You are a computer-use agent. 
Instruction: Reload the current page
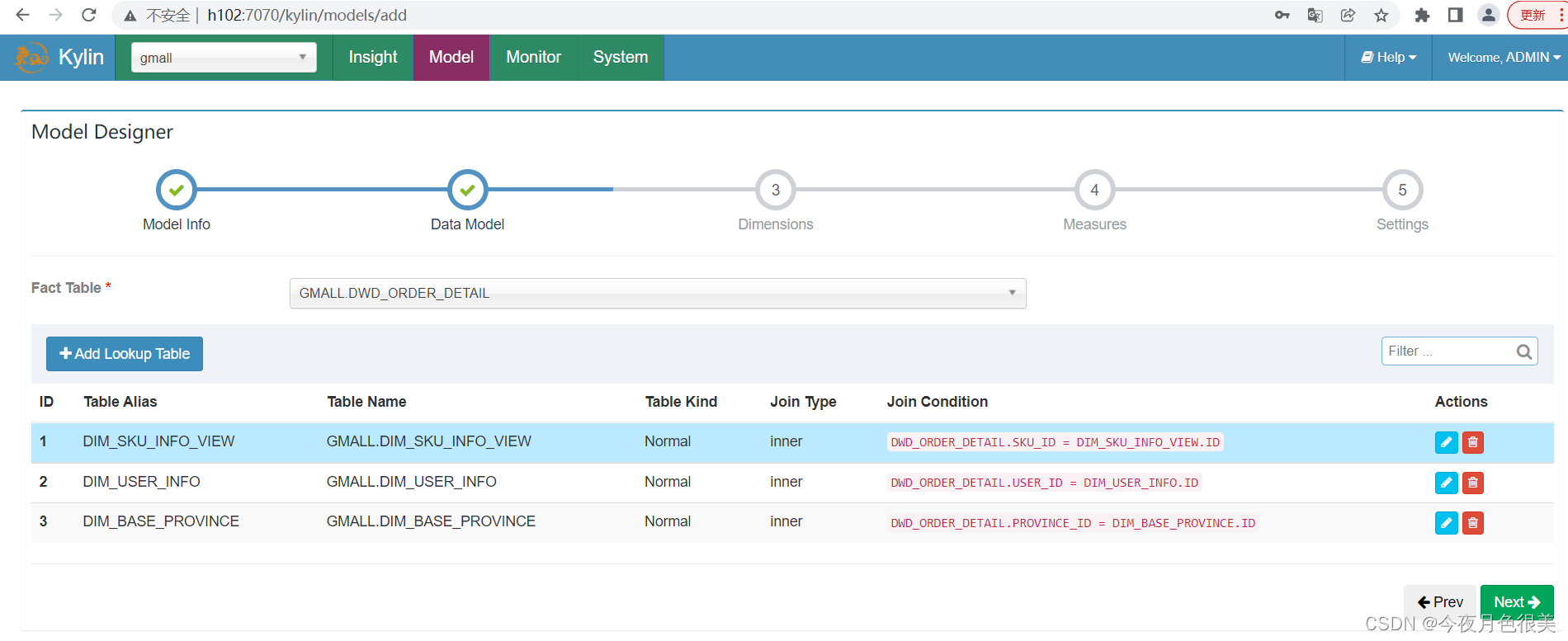pos(89,15)
